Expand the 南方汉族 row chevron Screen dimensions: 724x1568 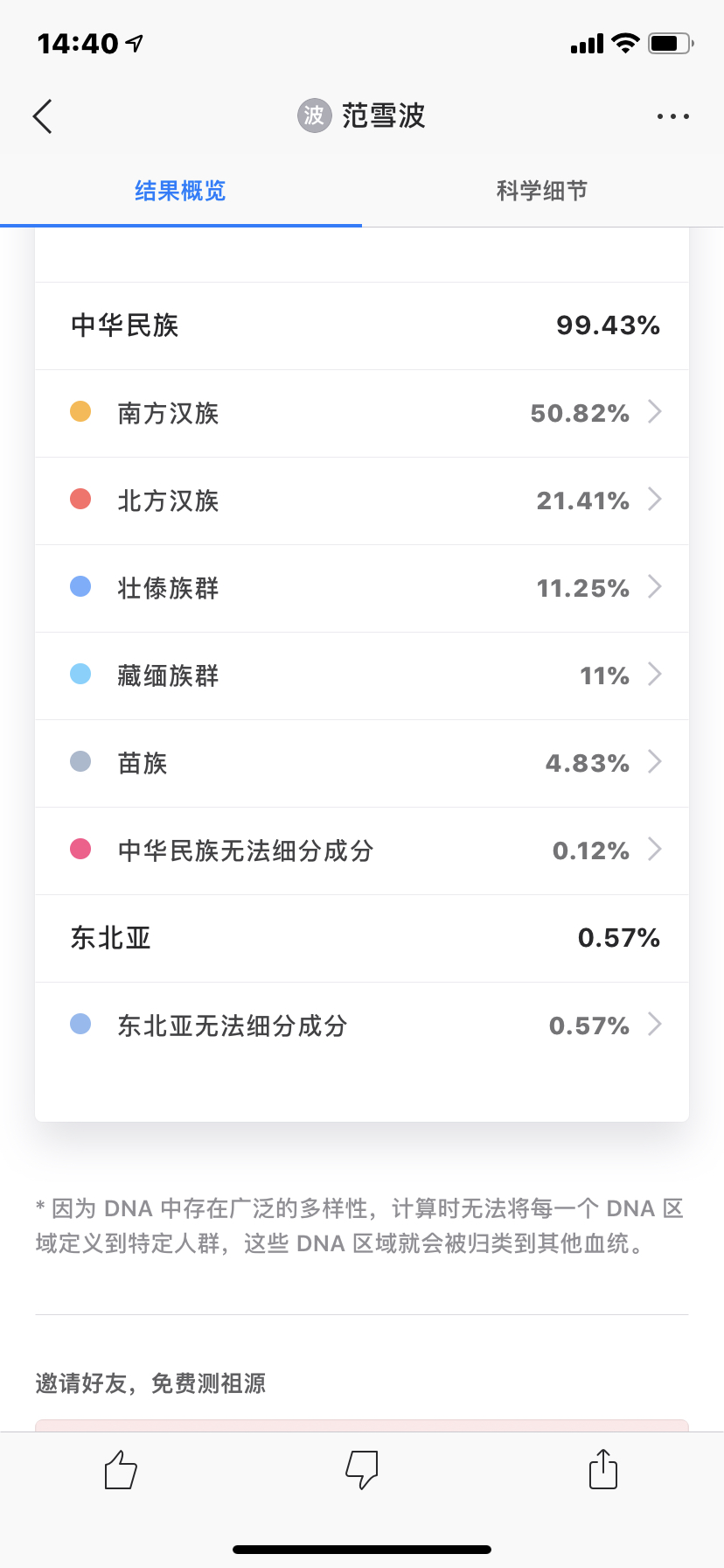click(654, 412)
